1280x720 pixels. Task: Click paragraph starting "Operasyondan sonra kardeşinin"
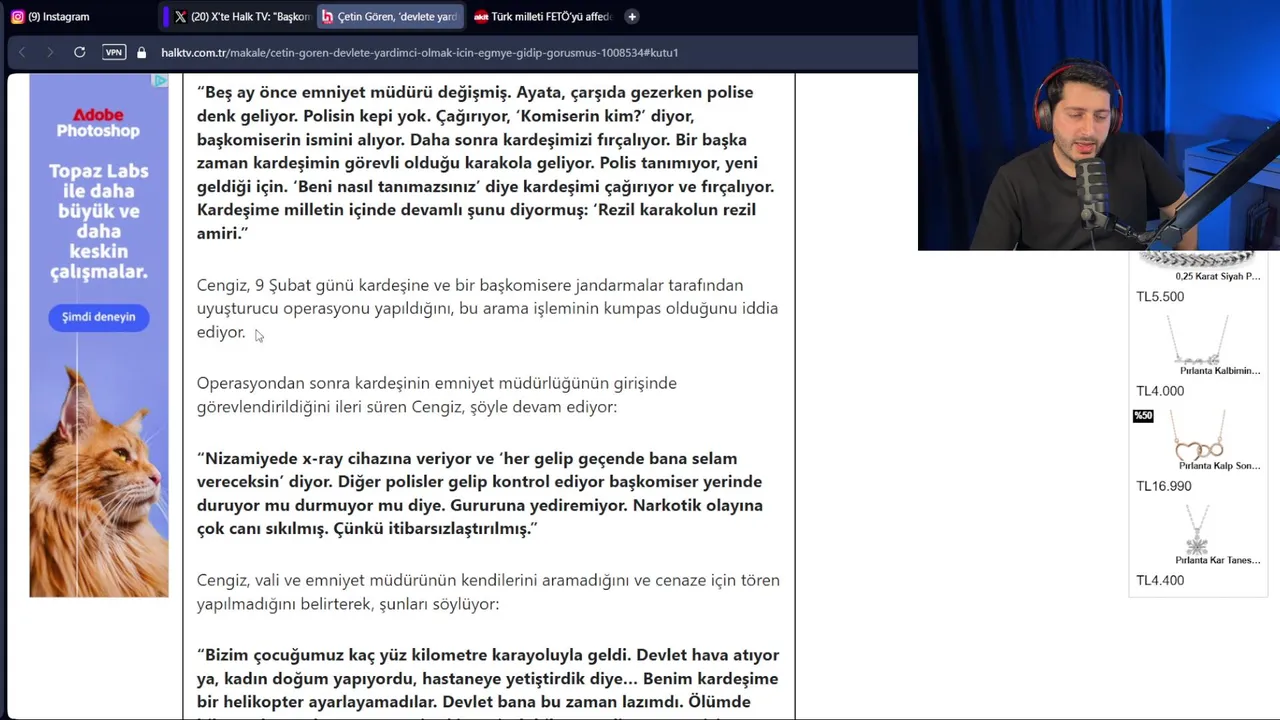point(437,395)
